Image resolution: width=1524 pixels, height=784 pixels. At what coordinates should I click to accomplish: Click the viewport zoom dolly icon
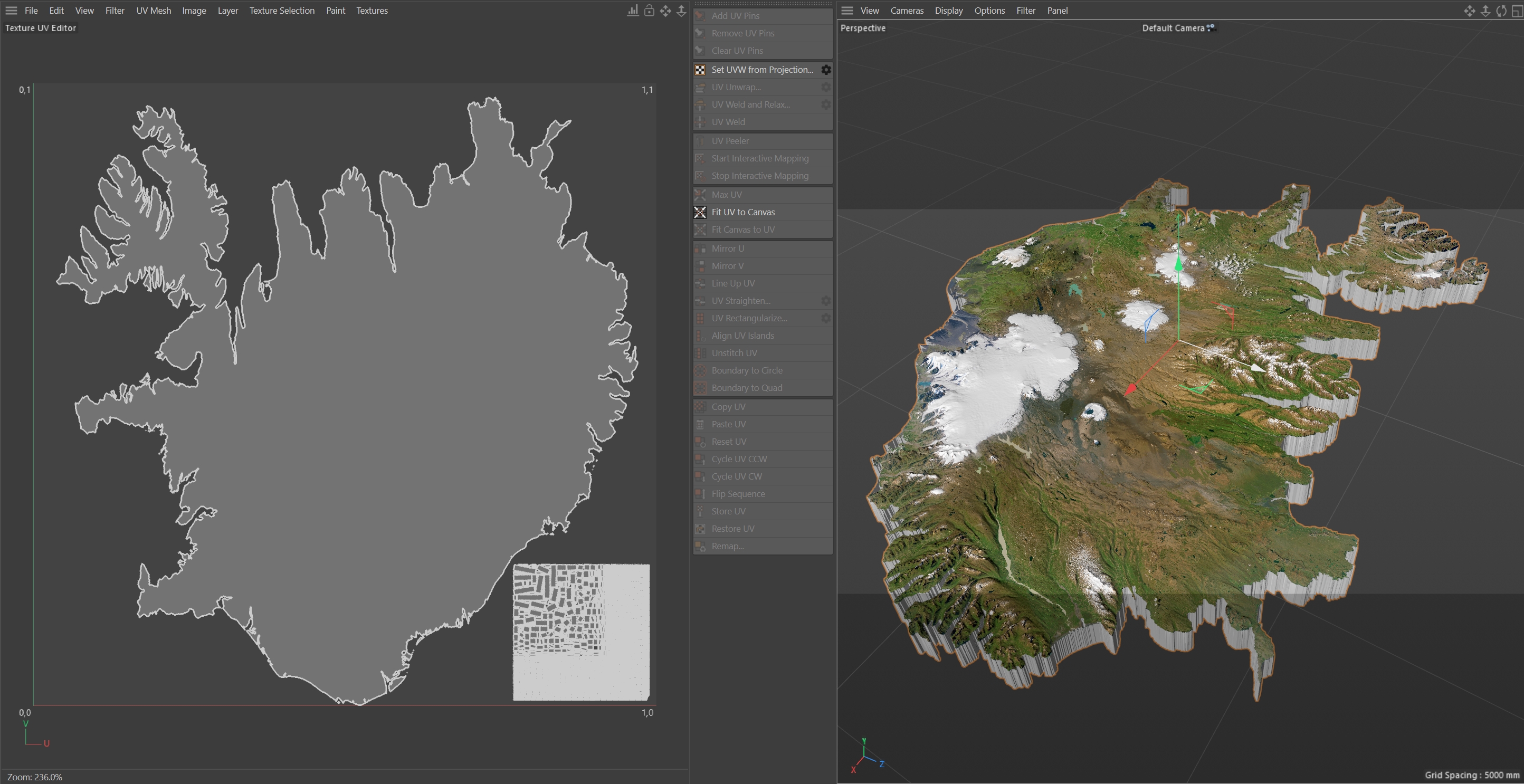1485,11
